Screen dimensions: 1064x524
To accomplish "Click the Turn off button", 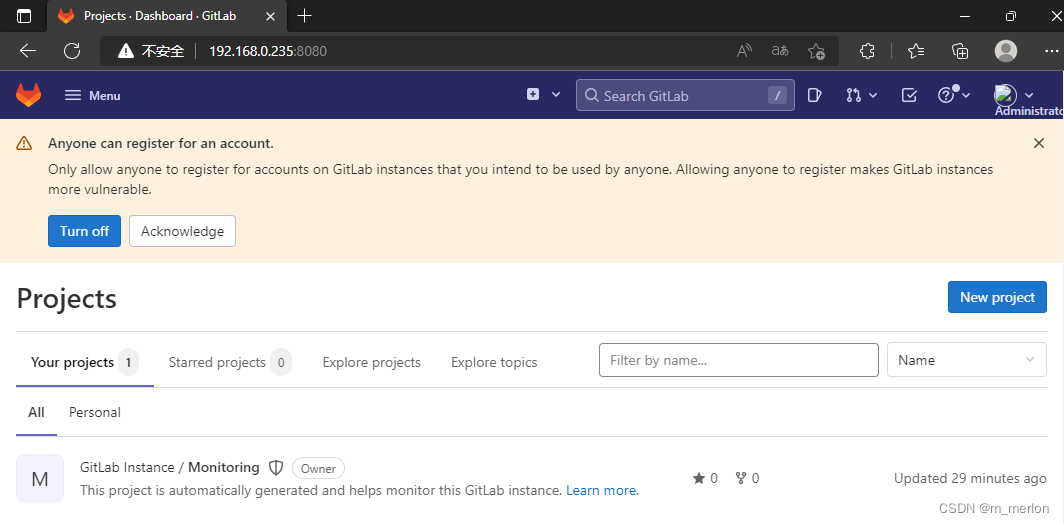I will click(x=84, y=231).
